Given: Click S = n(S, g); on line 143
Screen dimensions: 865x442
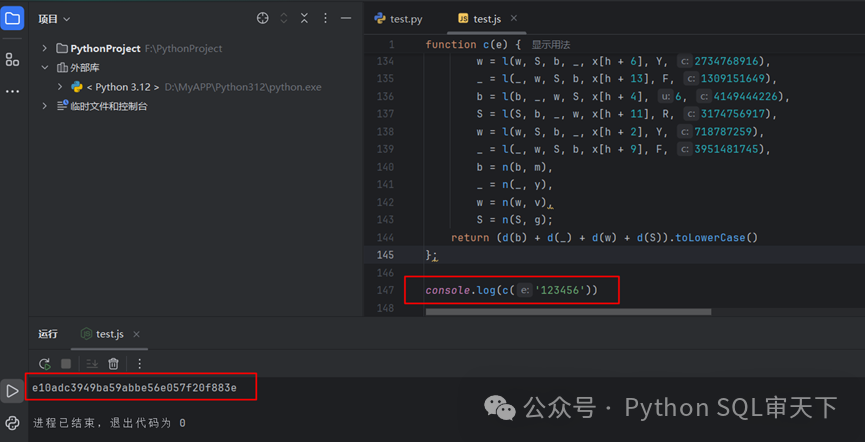Looking at the screenshot, I should [x=515, y=220].
